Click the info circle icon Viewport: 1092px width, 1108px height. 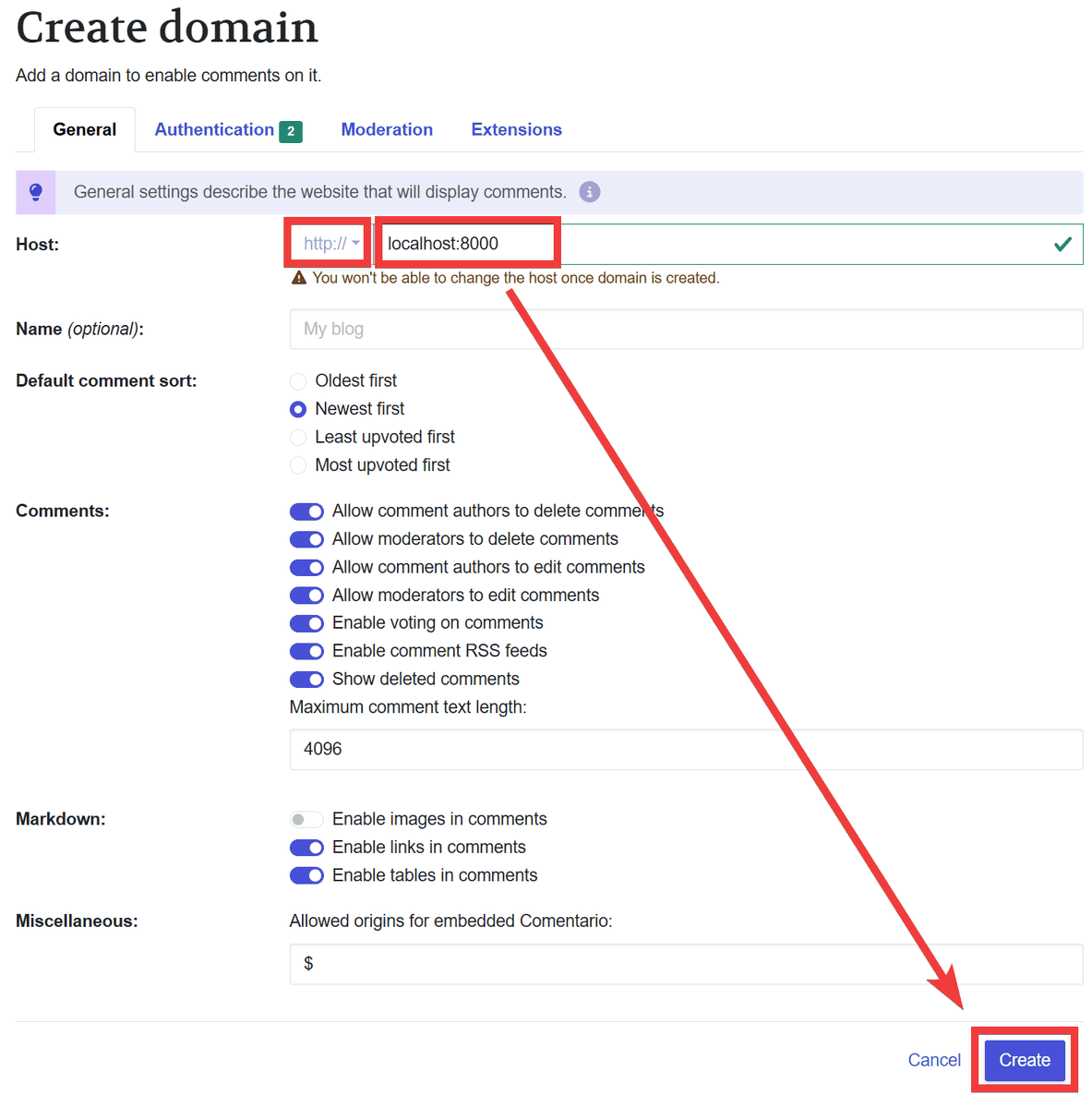pyautogui.click(x=589, y=192)
